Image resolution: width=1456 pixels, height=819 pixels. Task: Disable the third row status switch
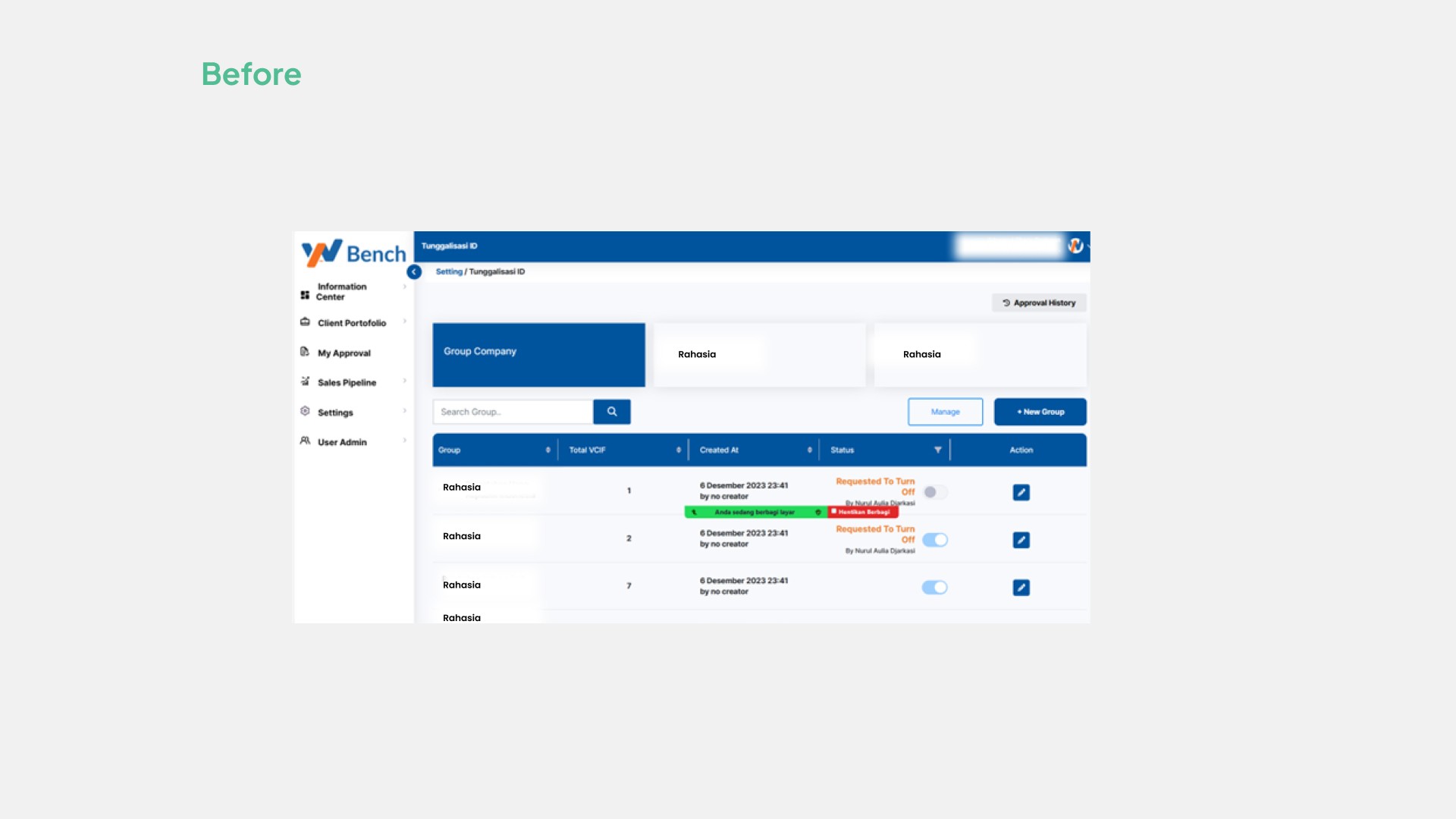click(x=934, y=588)
